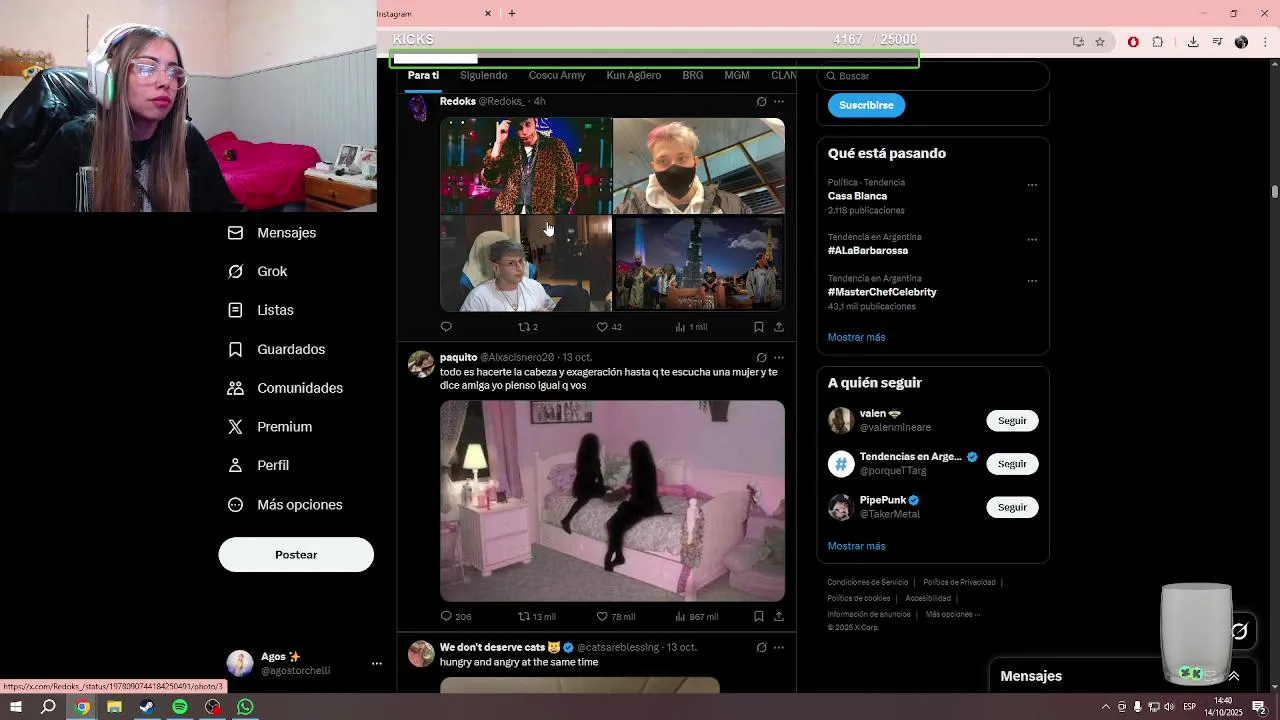Open more options on Redoks post
1280x720 pixels.
coord(779,101)
